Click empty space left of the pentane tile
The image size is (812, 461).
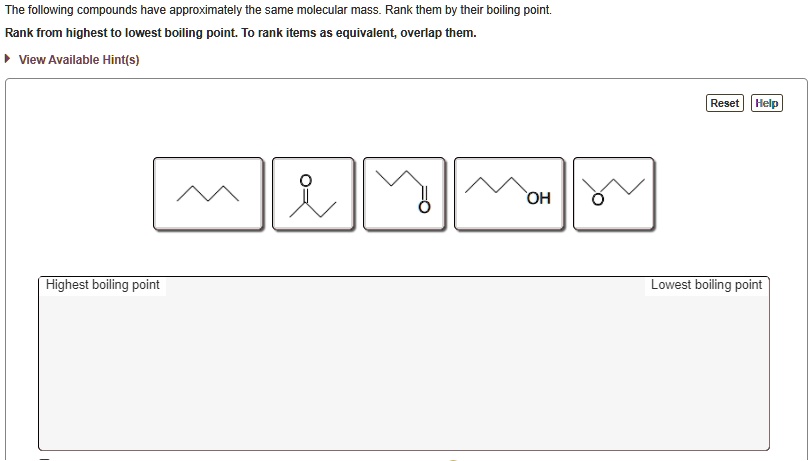point(95,193)
